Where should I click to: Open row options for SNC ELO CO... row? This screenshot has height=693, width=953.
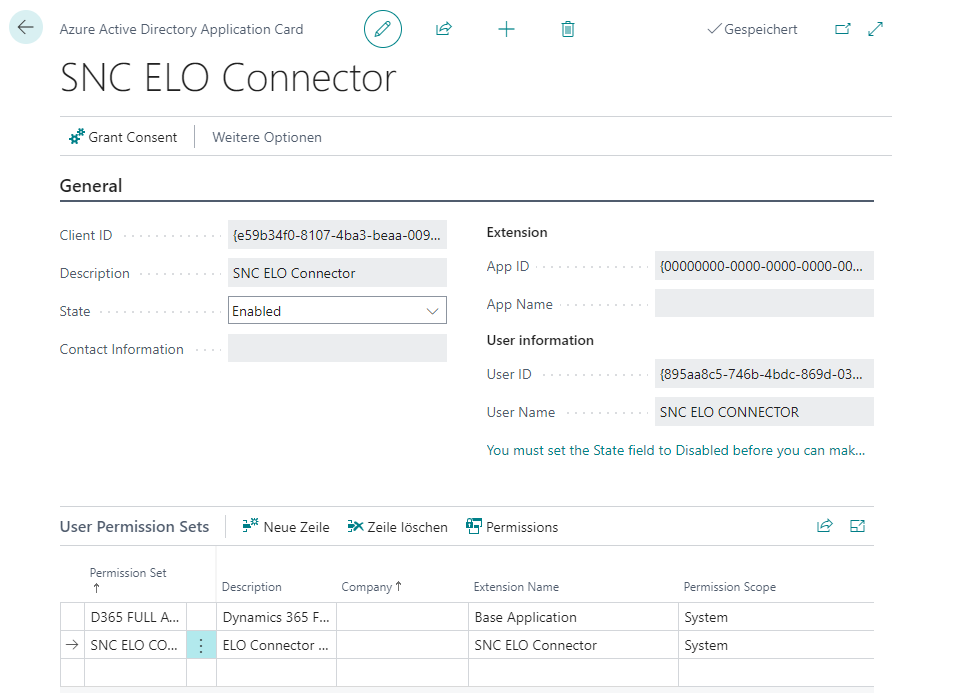point(201,645)
